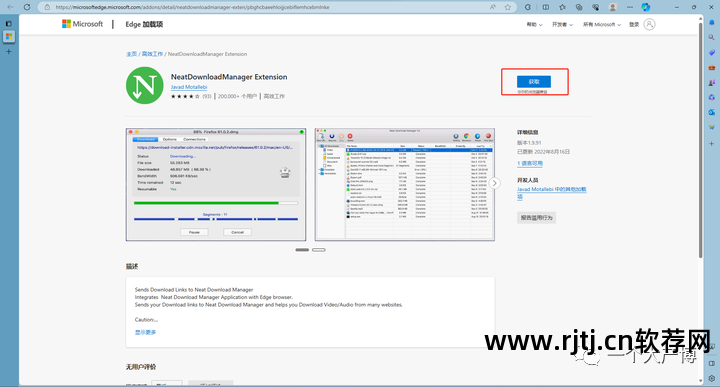
Task: Open read aloud icon in address bar
Action: (x=493, y=7)
